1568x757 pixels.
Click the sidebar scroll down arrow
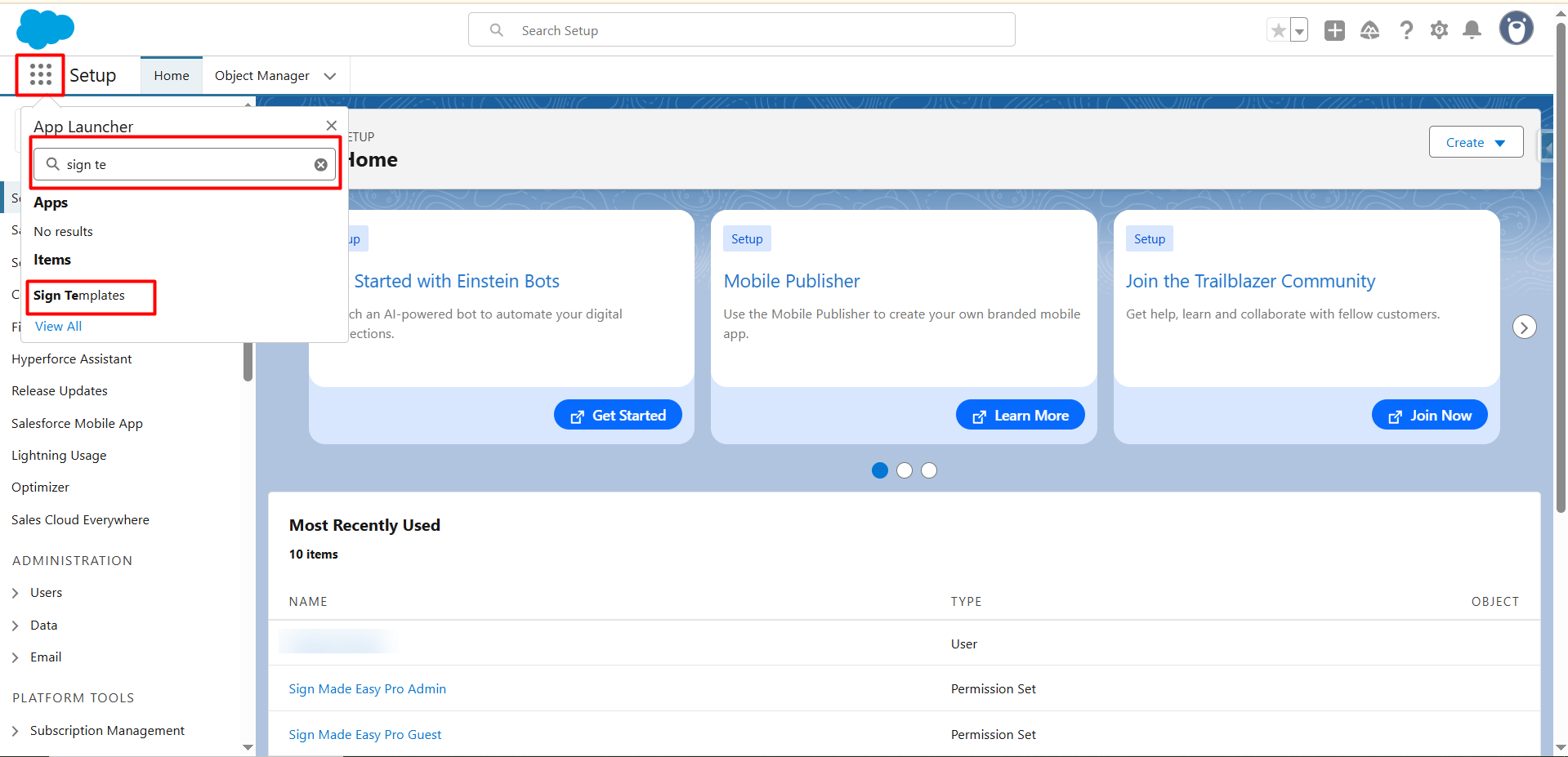[248, 747]
